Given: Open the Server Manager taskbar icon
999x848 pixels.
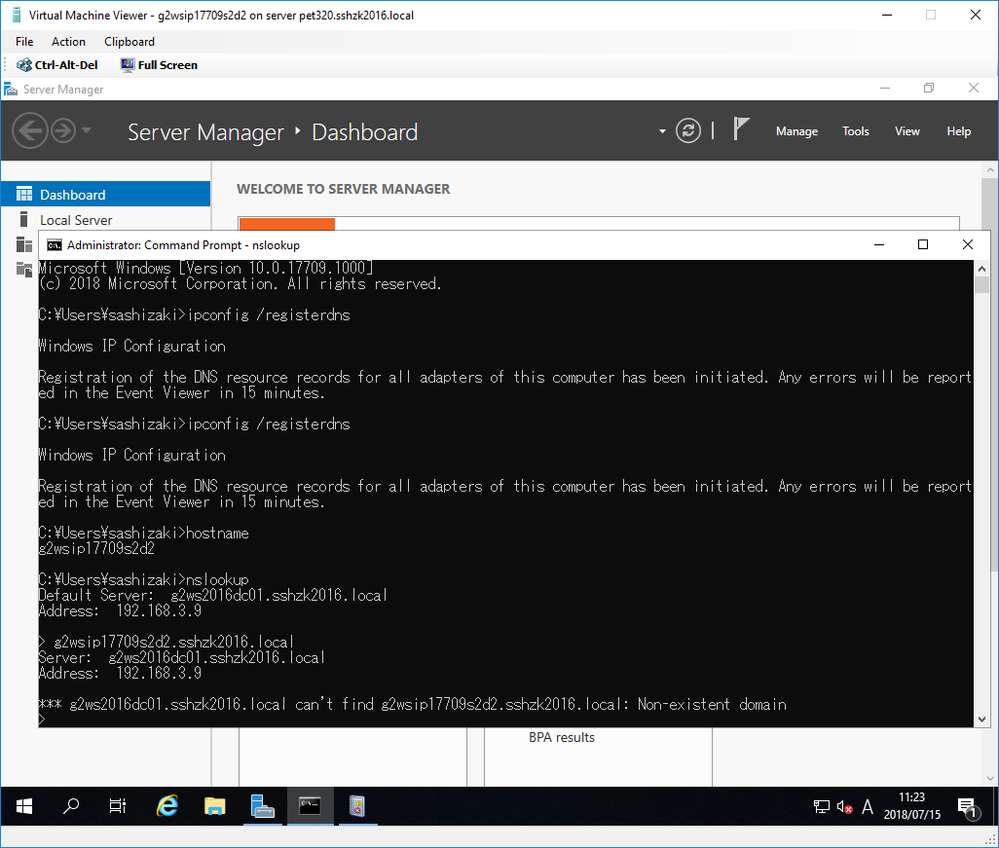Looking at the screenshot, I should click(262, 806).
